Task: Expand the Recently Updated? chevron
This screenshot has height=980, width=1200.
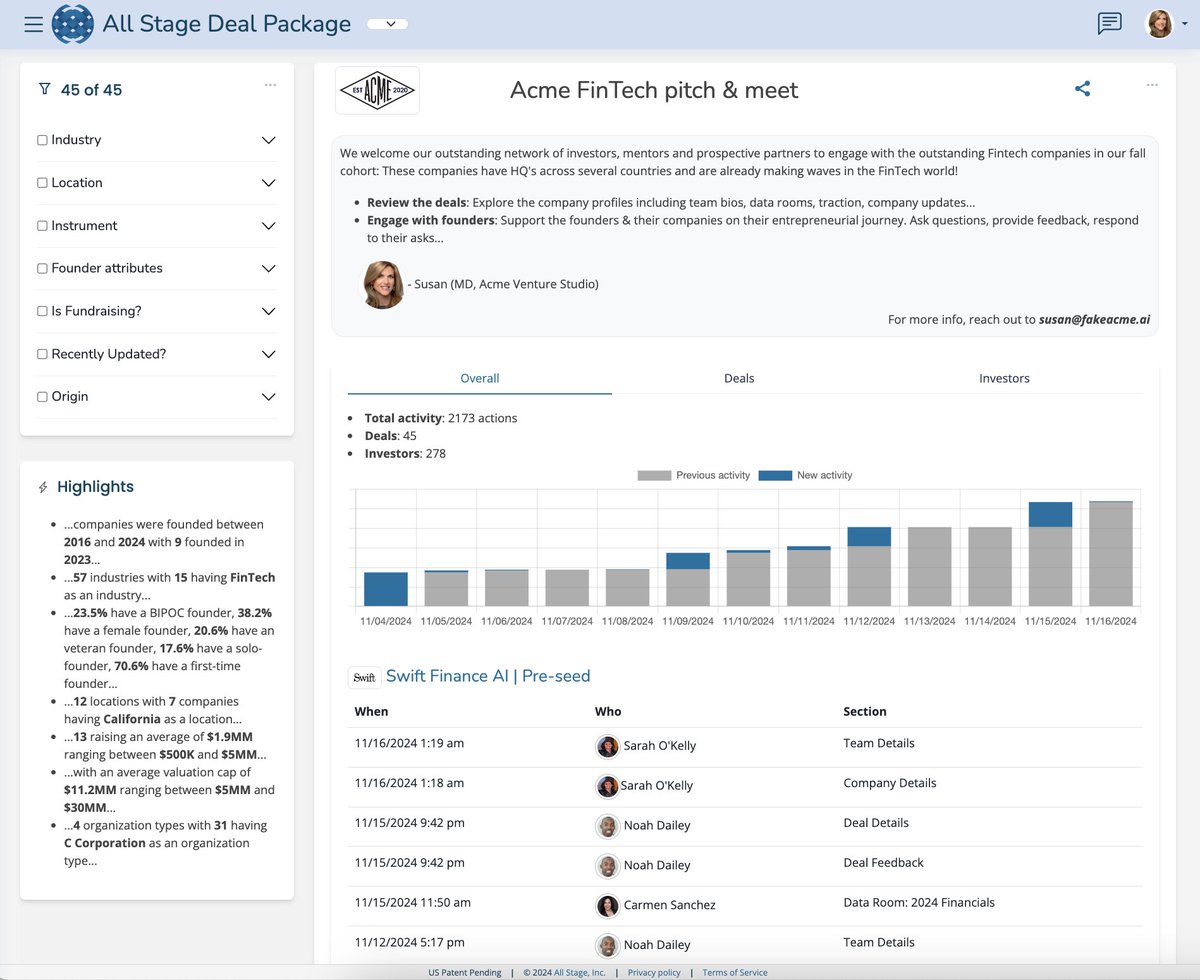Action: click(268, 354)
